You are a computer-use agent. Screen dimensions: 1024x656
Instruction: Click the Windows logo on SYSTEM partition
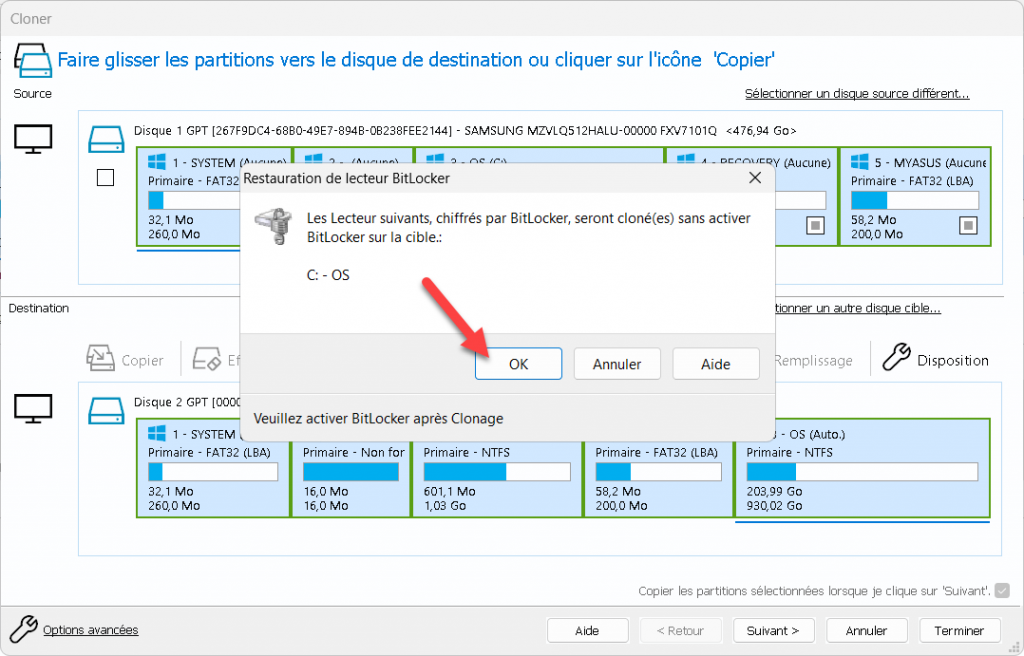click(155, 160)
